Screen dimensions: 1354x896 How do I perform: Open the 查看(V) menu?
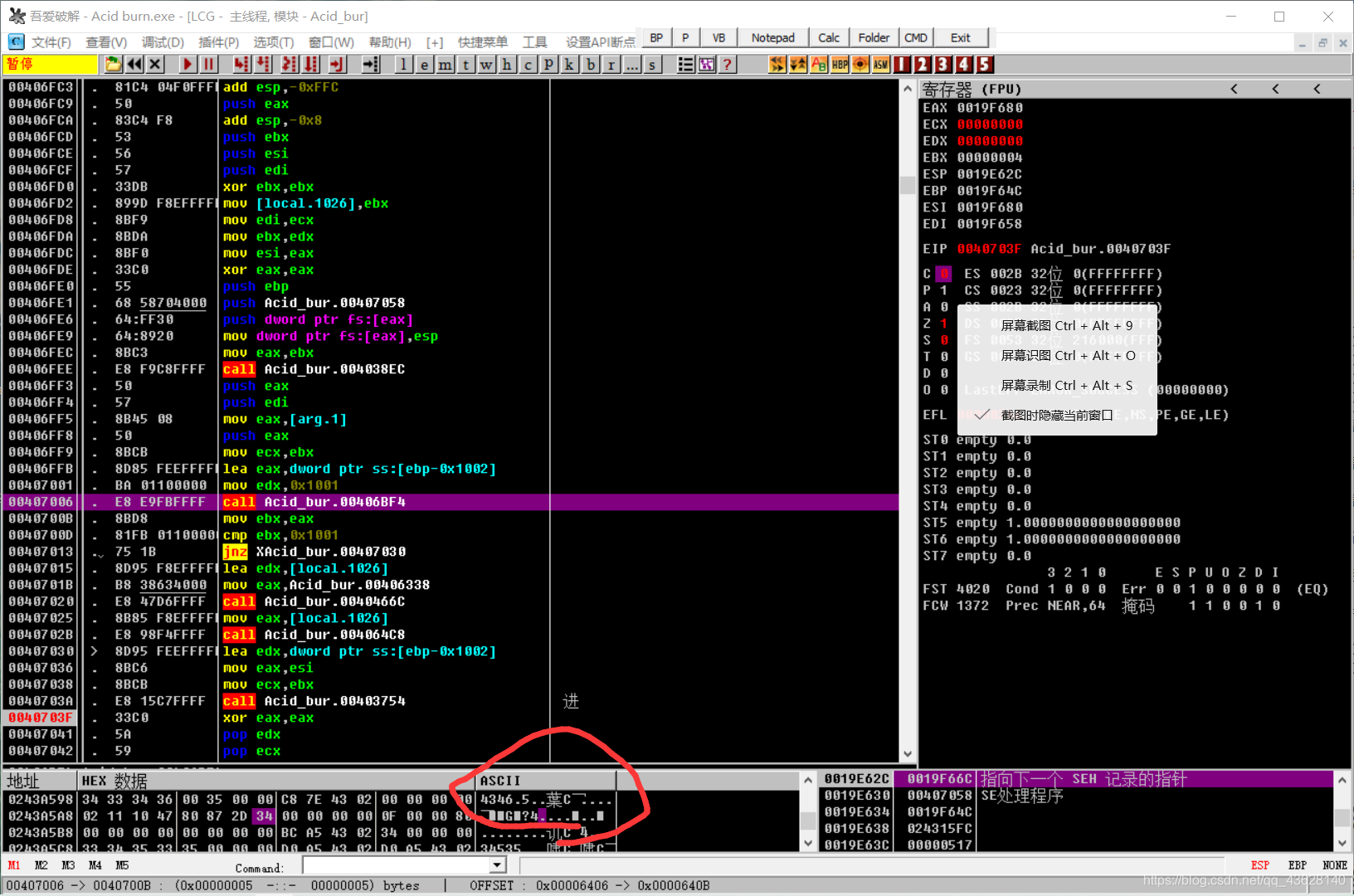pyautogui.click(x=106, y=42)
